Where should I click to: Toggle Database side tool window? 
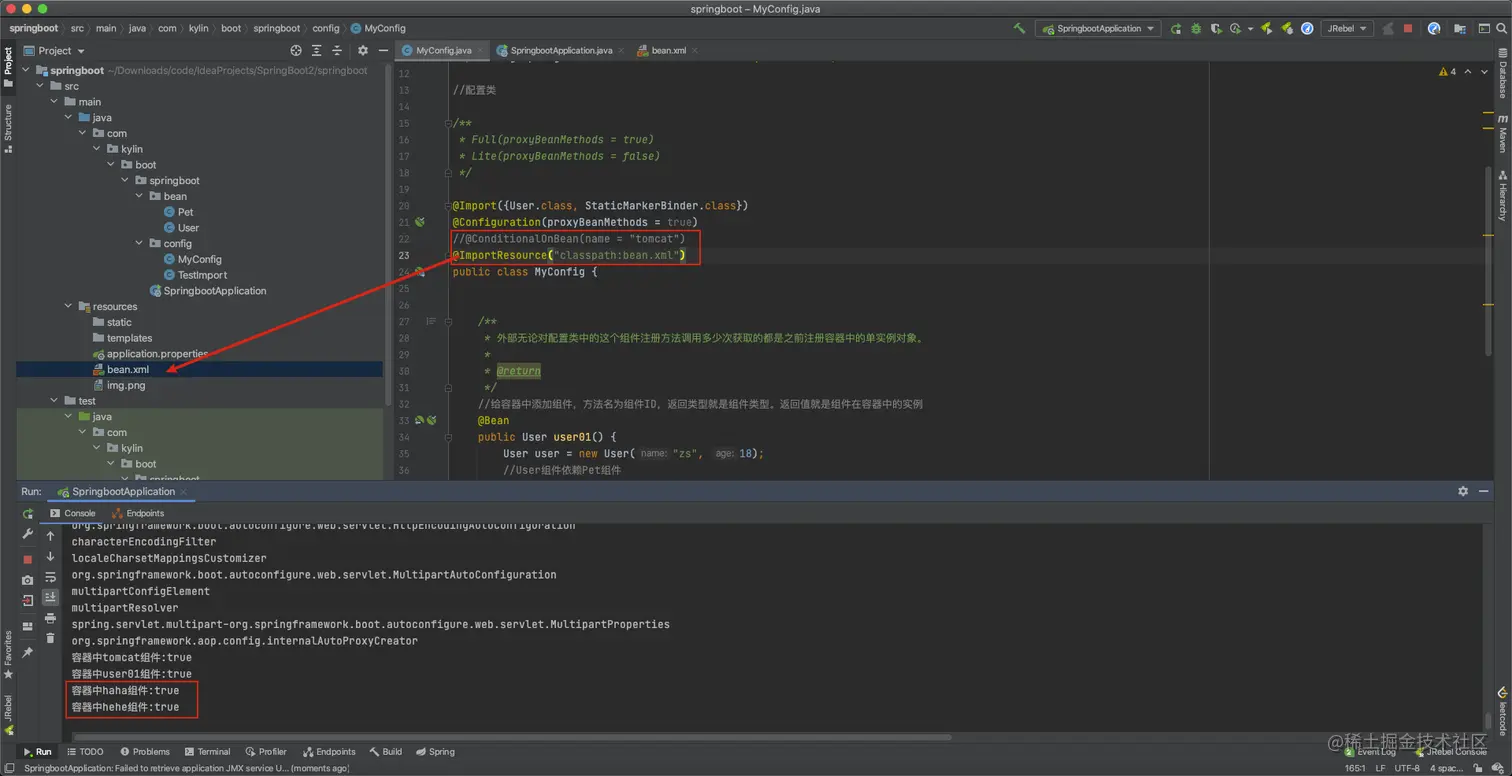1502,73
